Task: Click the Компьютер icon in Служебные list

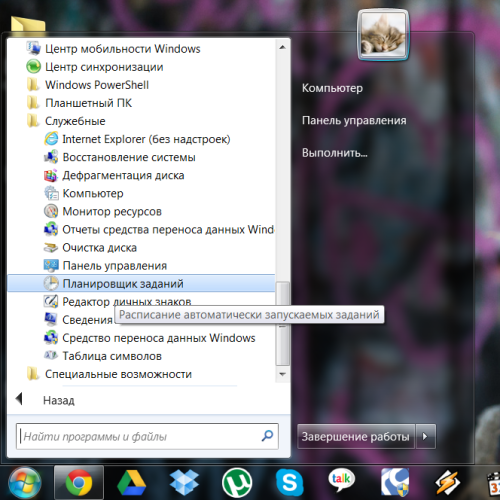Action: [x=51, y=193]
